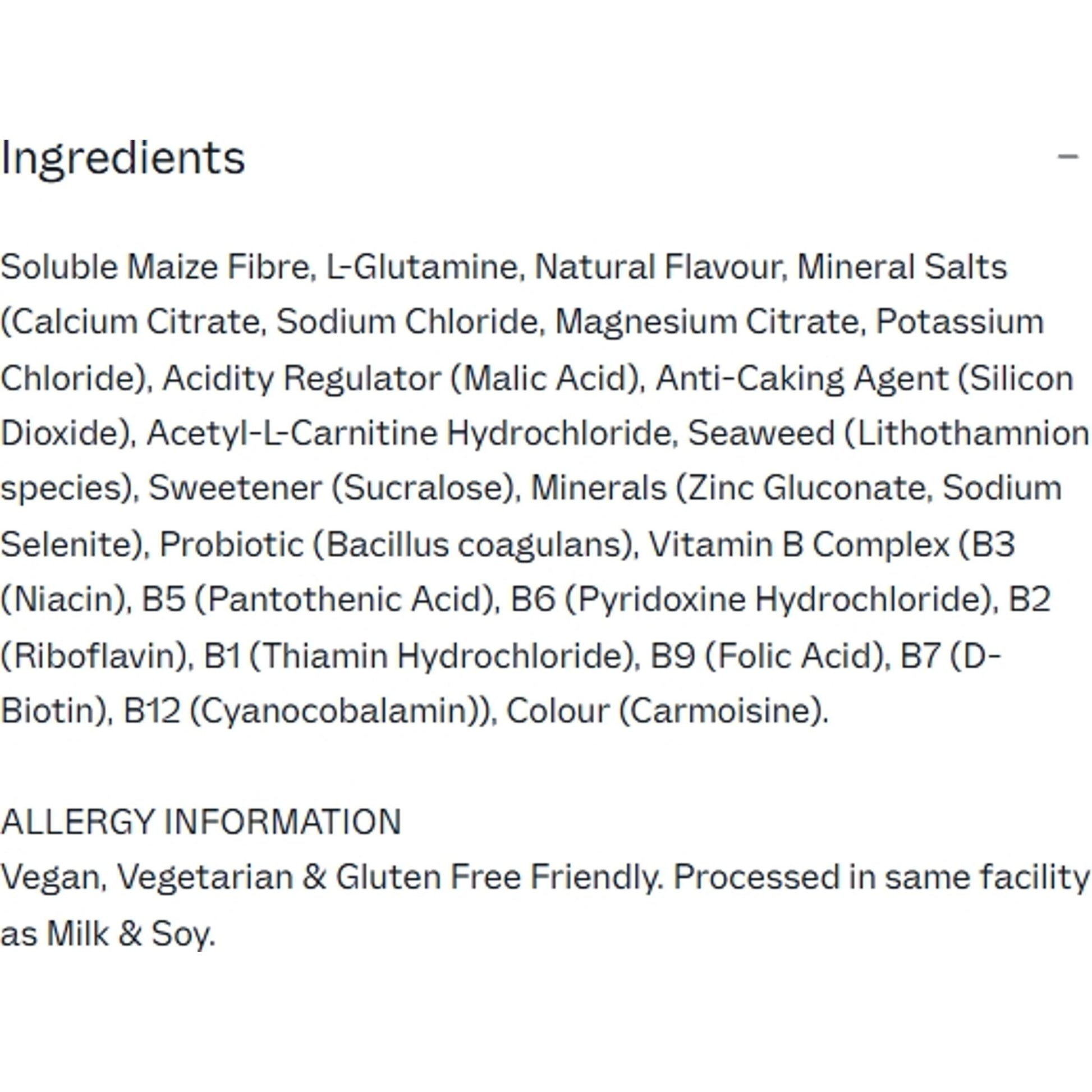This screenshot has width=1092, height=1092.
Task: Click the ALLERGY INFORMATION heading text
Action: (201, 822)
